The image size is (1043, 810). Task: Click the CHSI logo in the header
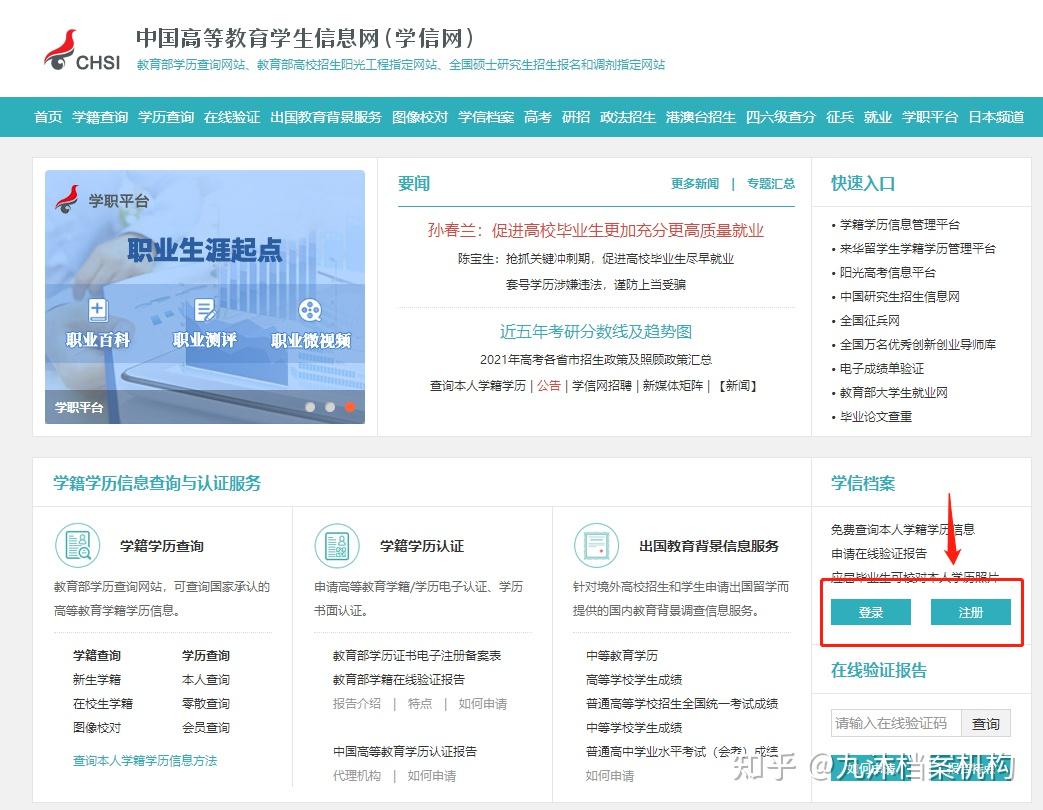tap(82, 51)
